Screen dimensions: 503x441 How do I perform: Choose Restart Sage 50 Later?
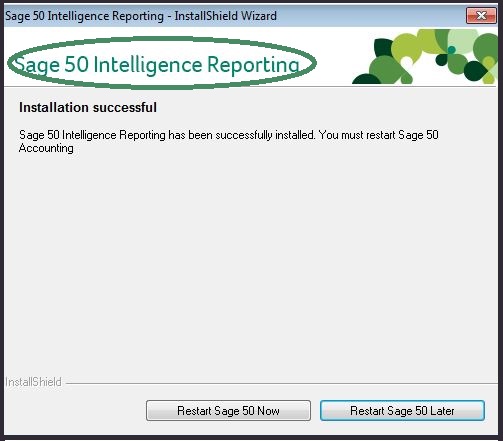pos(402,410)
